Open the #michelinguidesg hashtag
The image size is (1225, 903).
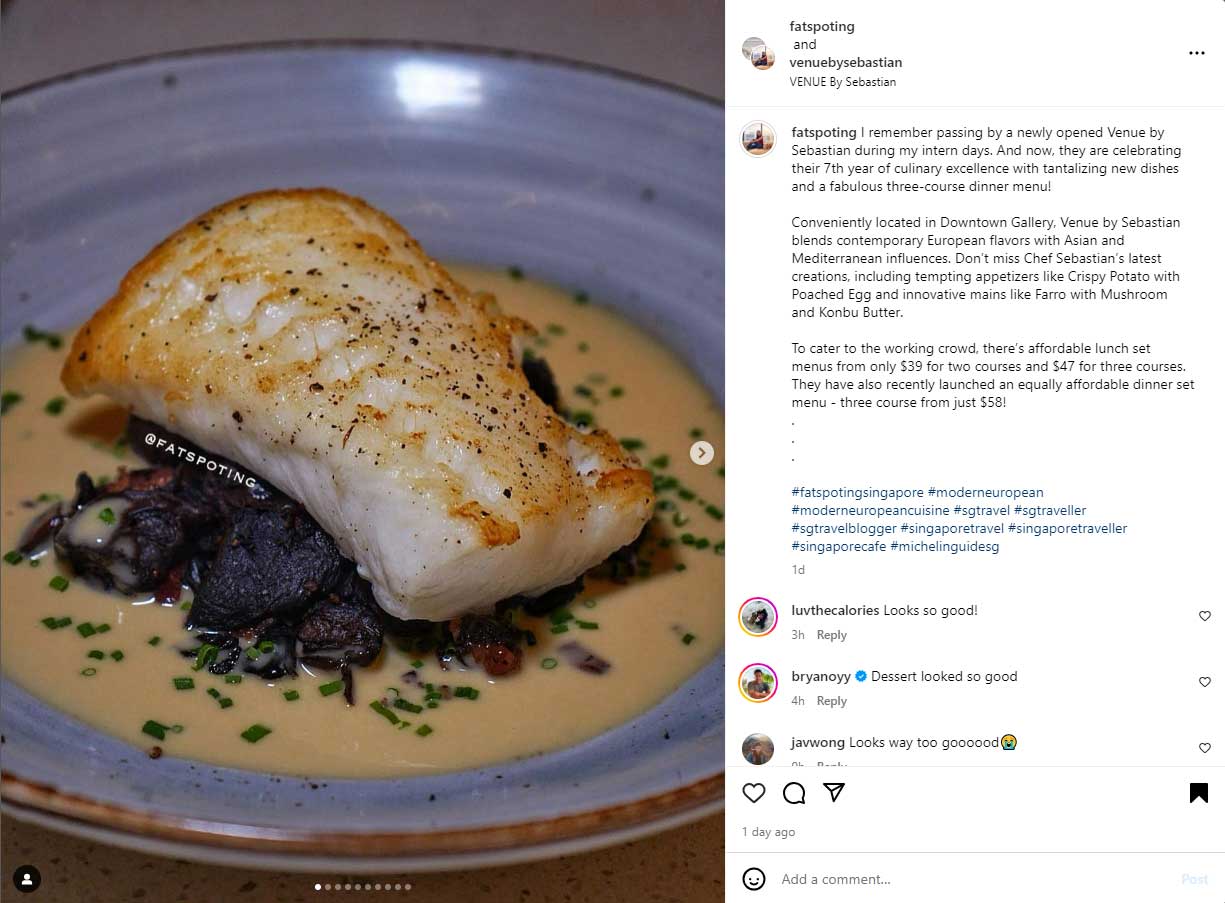(x=944, y=546)
